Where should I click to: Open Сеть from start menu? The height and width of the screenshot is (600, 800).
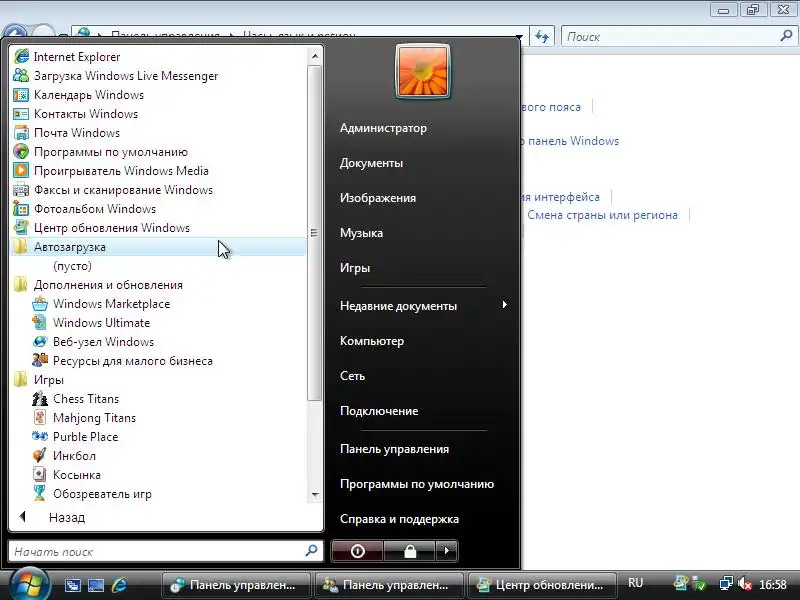click(x=352, y=376)
